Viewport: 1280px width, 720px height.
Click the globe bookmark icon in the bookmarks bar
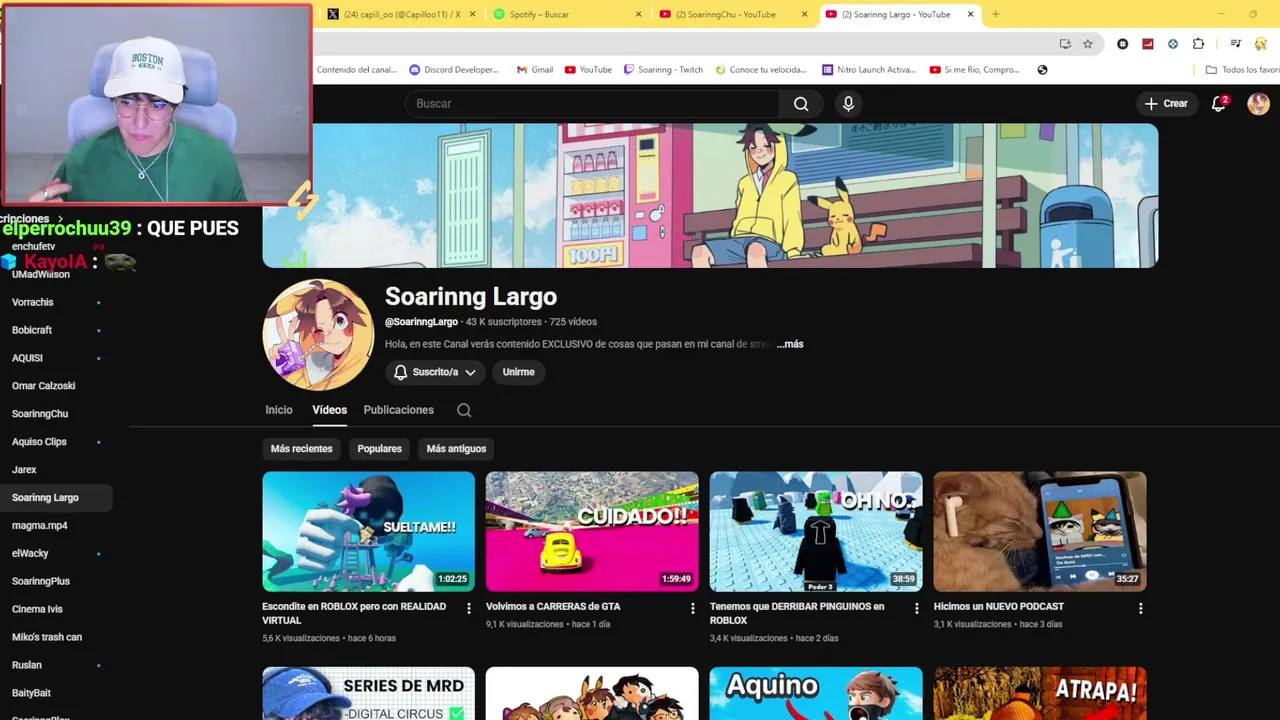(x=1042, y=70)
